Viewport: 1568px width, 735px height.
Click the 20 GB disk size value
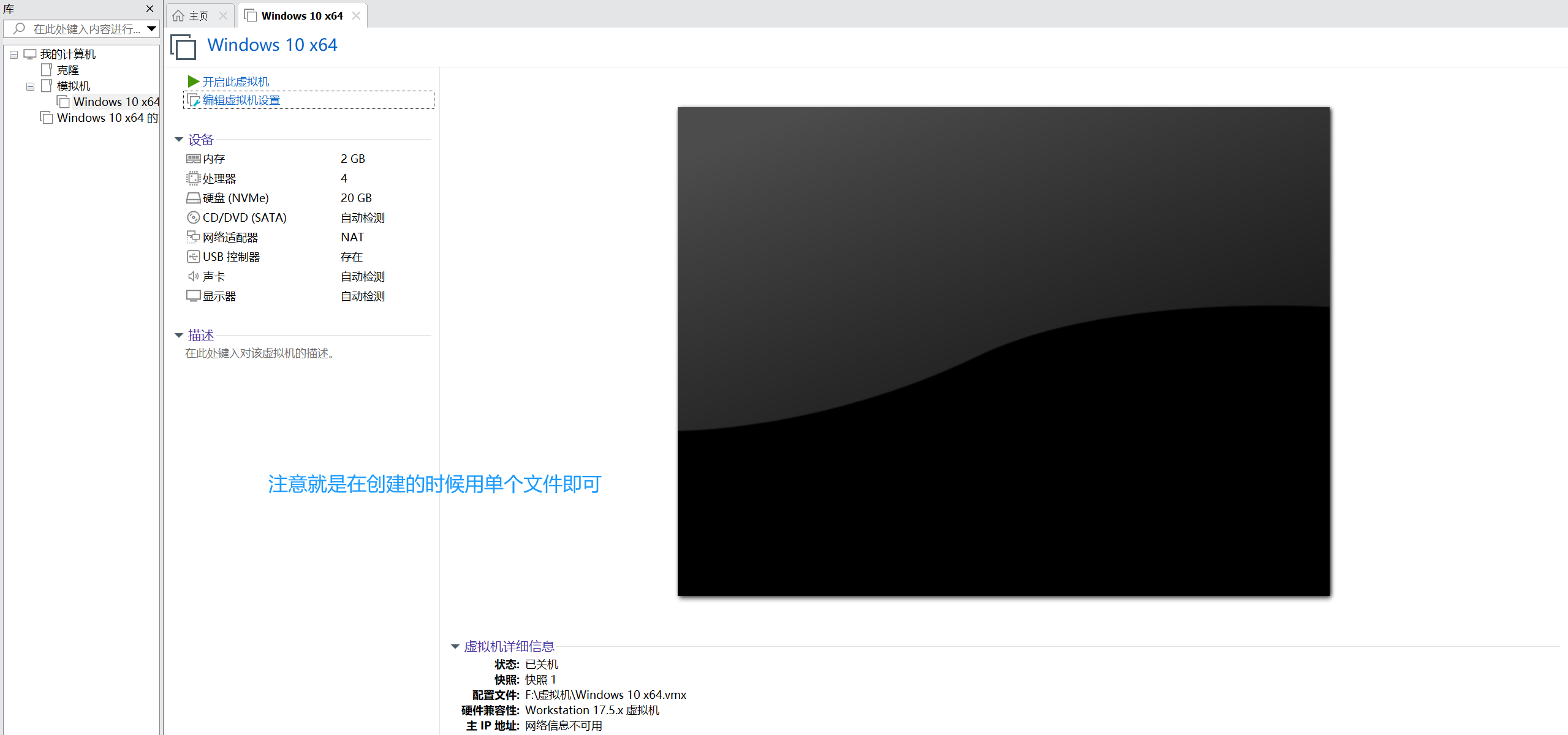[356, 198]
